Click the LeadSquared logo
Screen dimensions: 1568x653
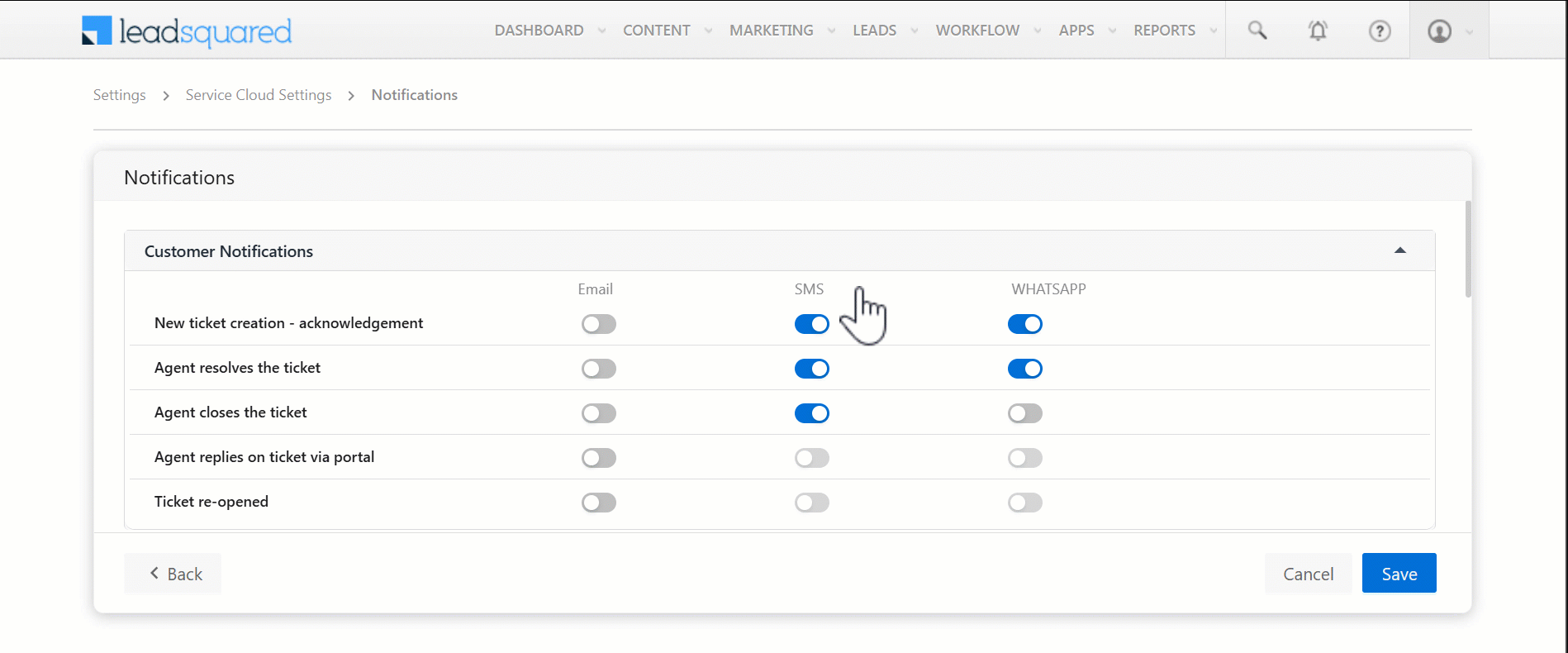tap(187, 31)
